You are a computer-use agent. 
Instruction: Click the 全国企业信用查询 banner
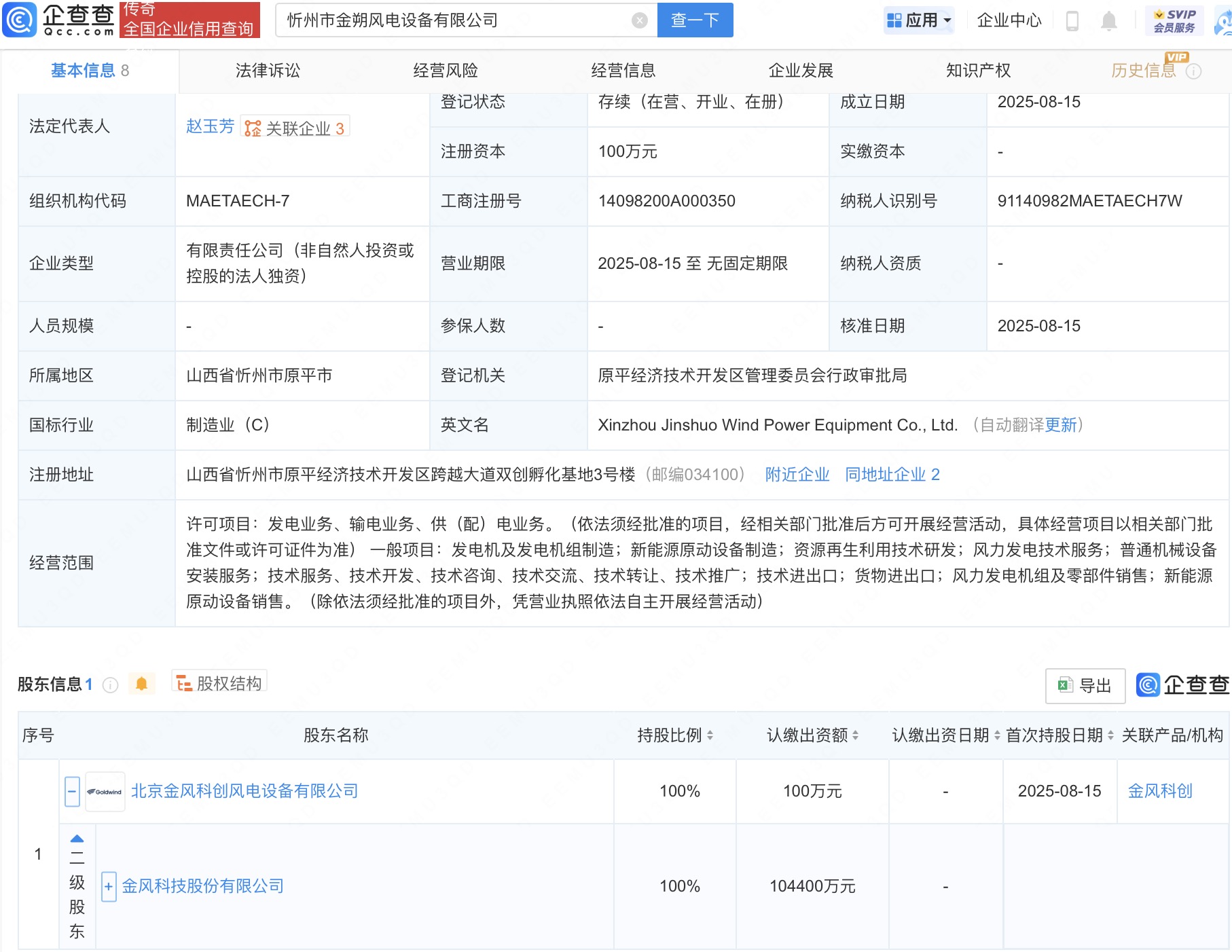click(x=189, y=20)
